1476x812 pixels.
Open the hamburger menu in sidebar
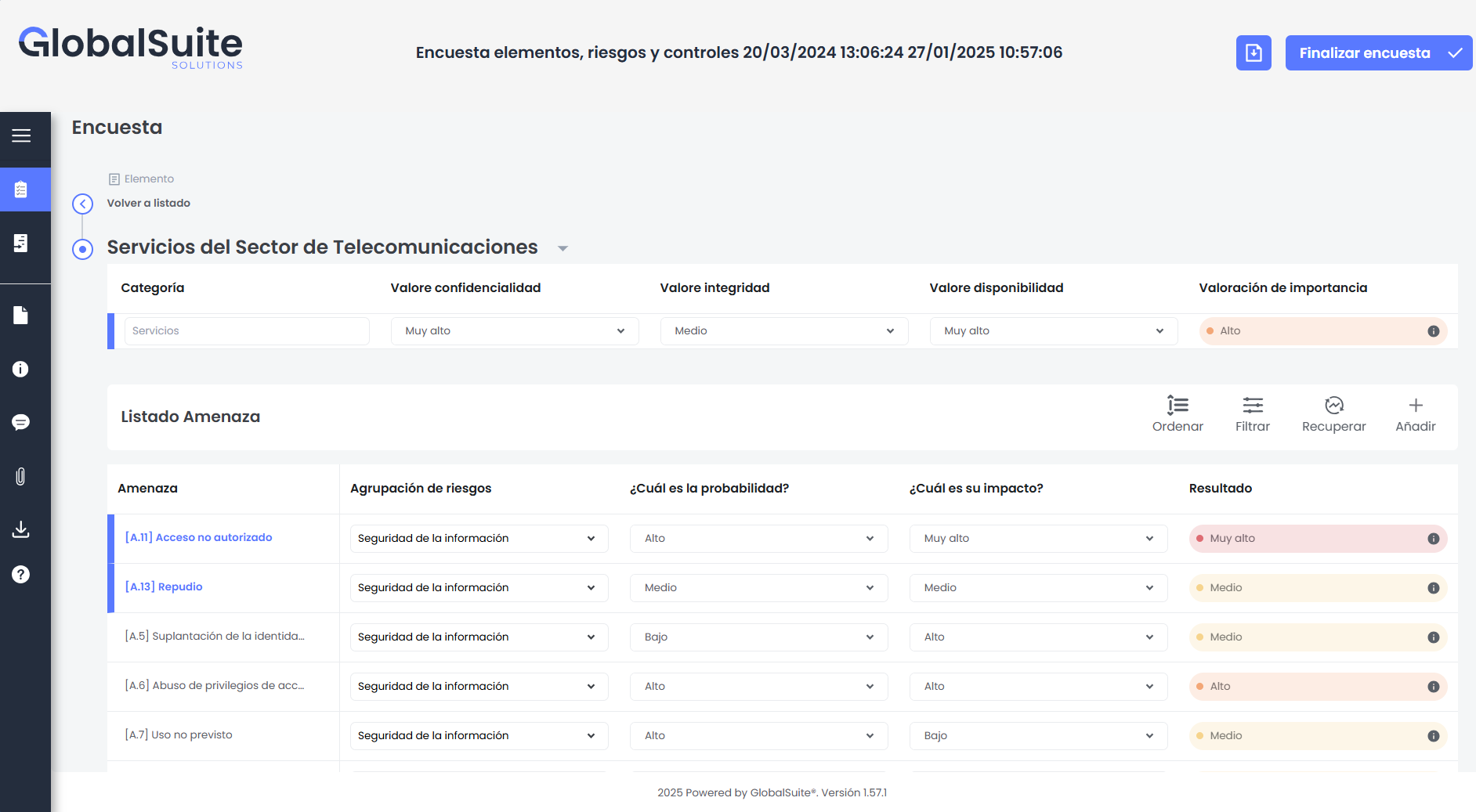(21, 135)
